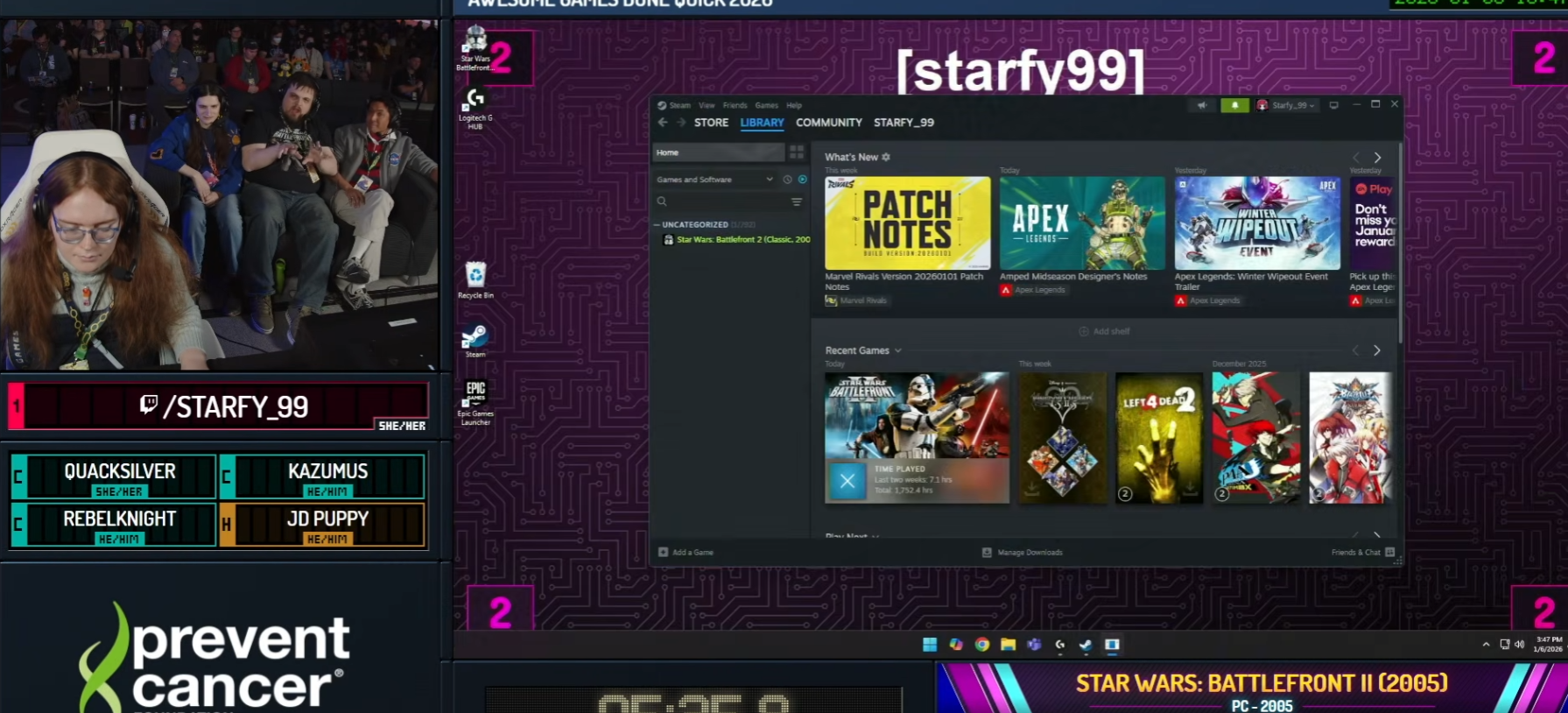This screenshot has height=713, width=1568.
Task: Sort library by recent activity clock icon
Action: click(x=787, y=180)
